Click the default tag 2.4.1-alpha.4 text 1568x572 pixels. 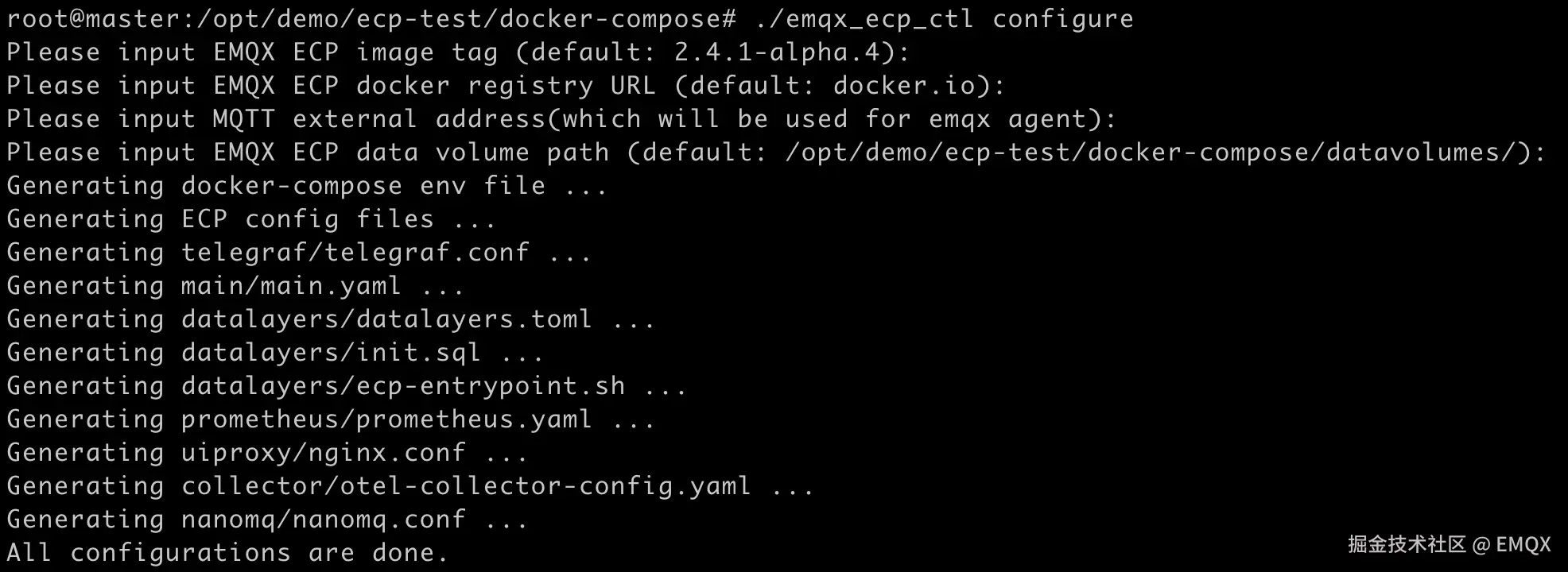tap(783, 52)
